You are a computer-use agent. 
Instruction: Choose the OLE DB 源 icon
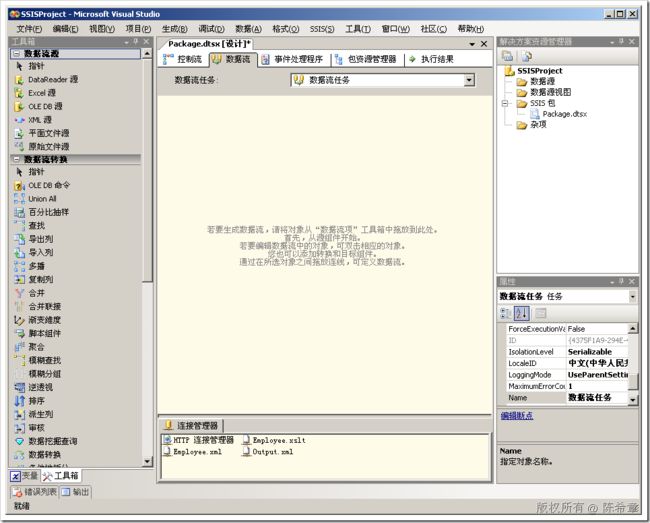[x=19, y=107]
